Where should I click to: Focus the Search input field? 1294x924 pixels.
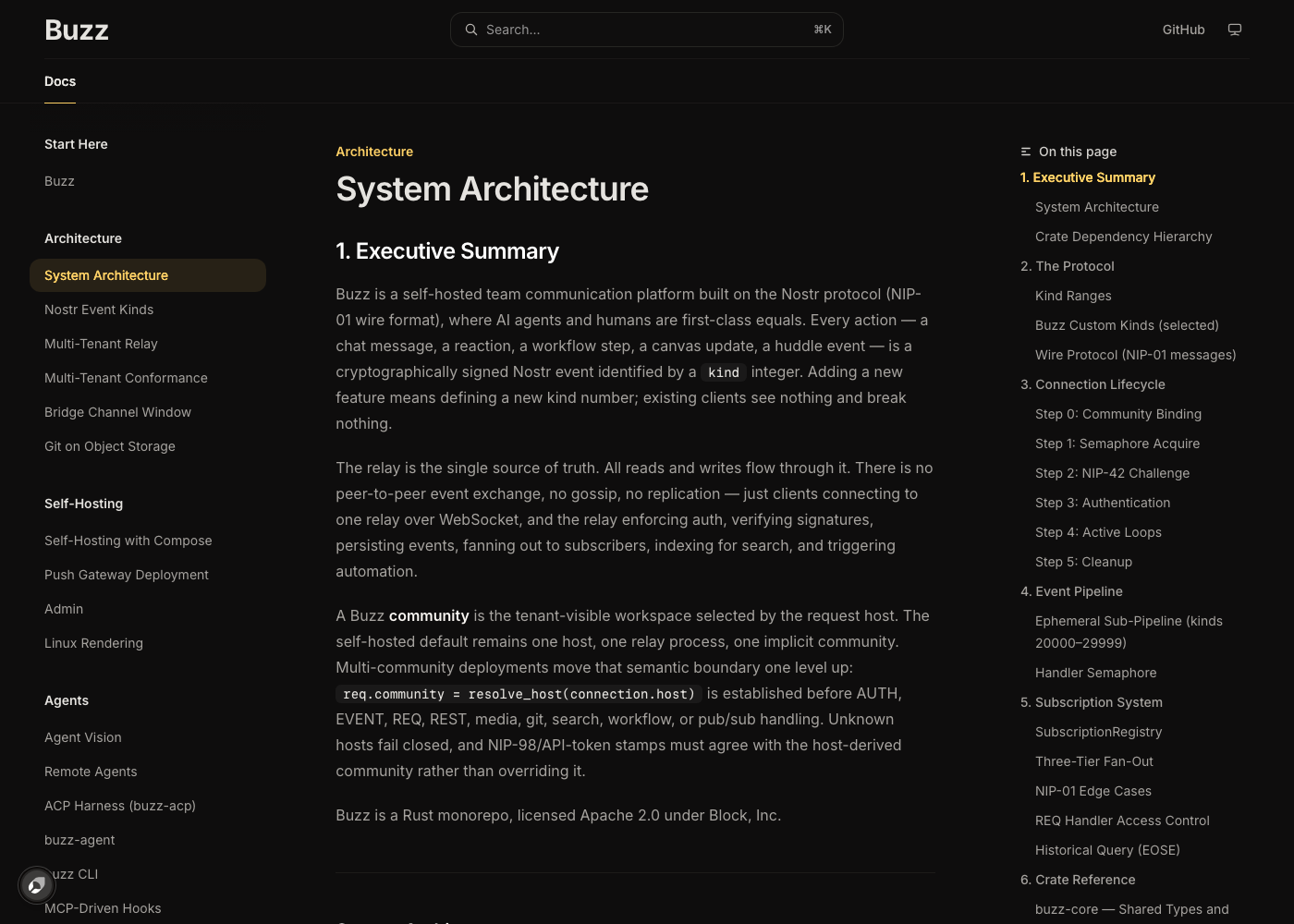click(647, 30)
